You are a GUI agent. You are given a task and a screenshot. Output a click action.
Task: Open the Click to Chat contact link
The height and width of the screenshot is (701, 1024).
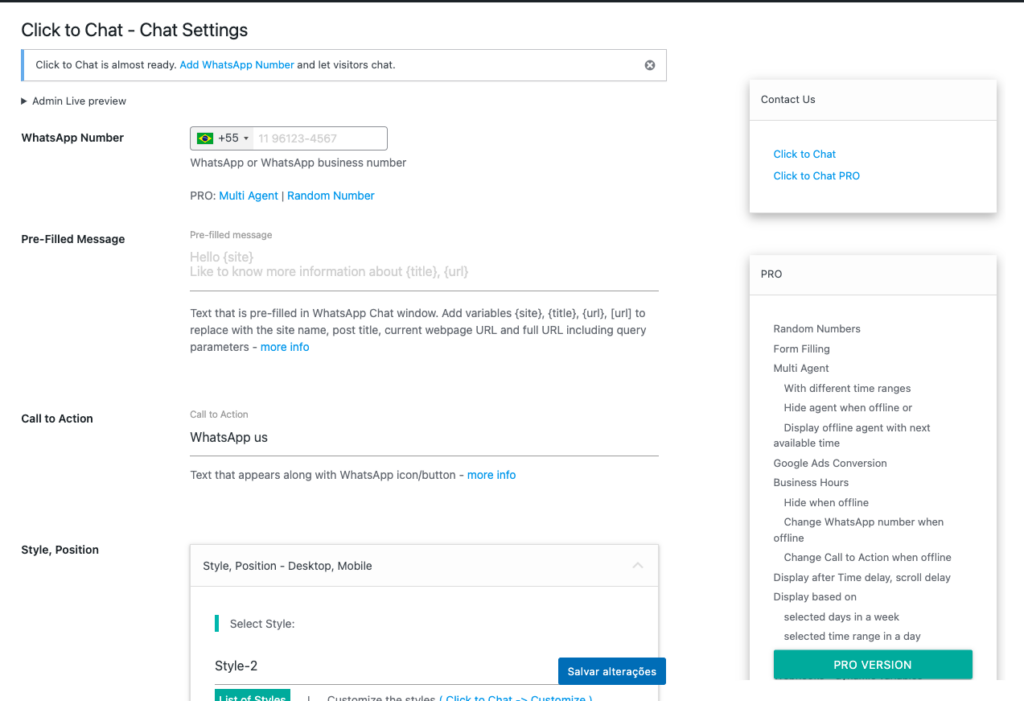[x=804, y=154]
